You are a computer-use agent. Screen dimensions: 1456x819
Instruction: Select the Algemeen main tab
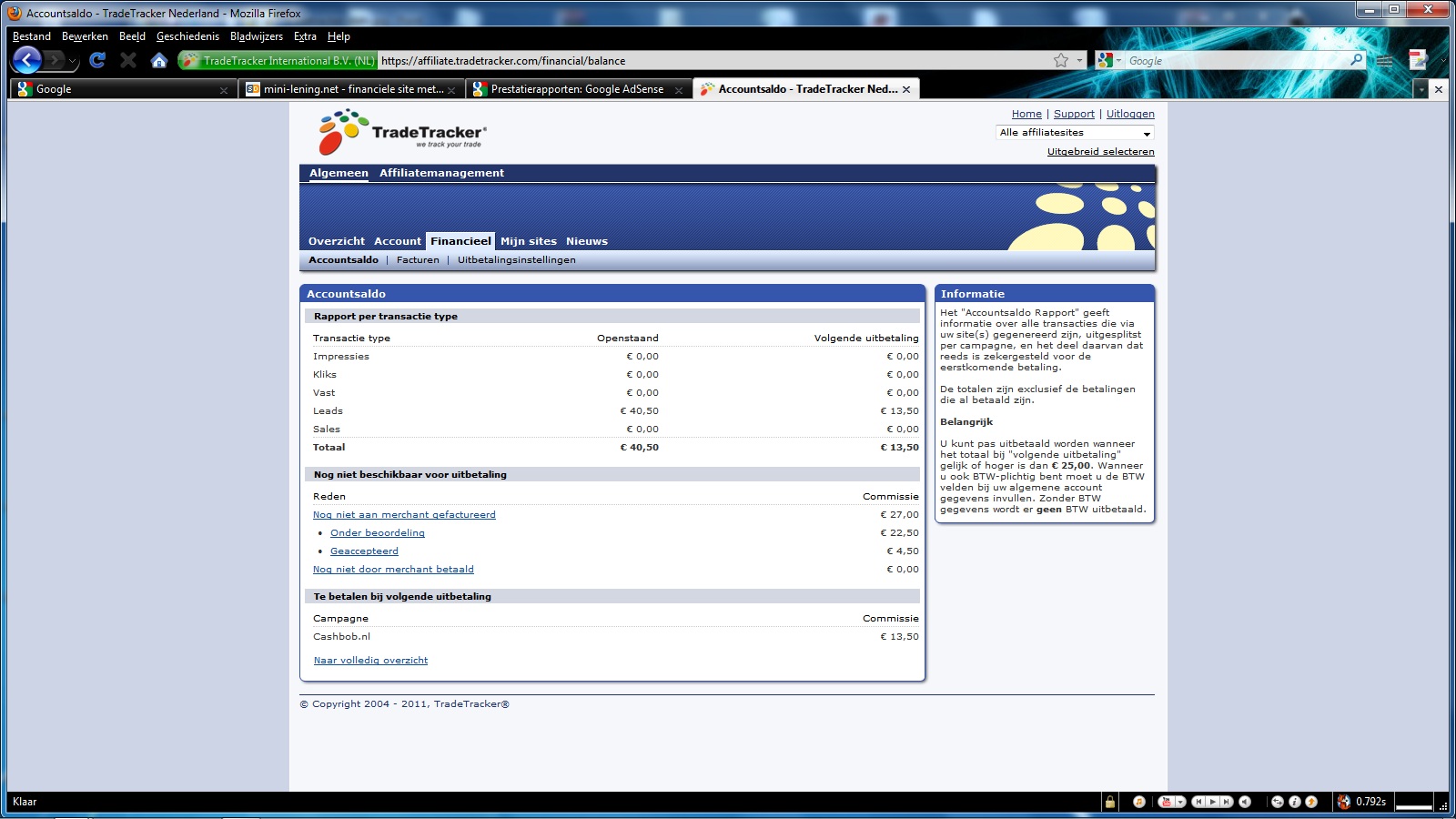339,173
